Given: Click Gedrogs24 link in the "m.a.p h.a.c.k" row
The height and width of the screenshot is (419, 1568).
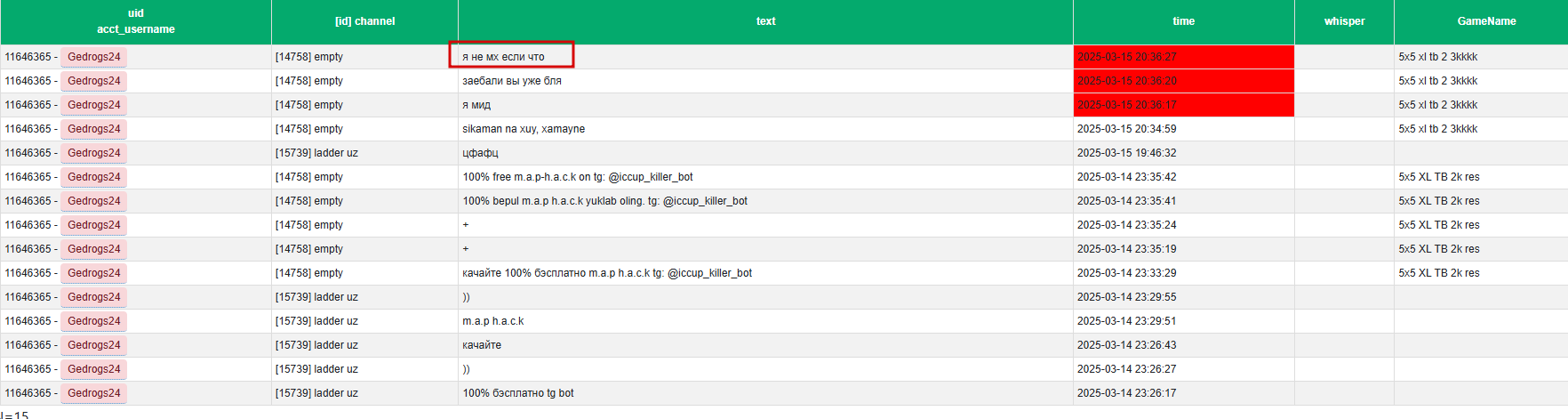Looking at the screenshot, I should click(x=94, y=321).
